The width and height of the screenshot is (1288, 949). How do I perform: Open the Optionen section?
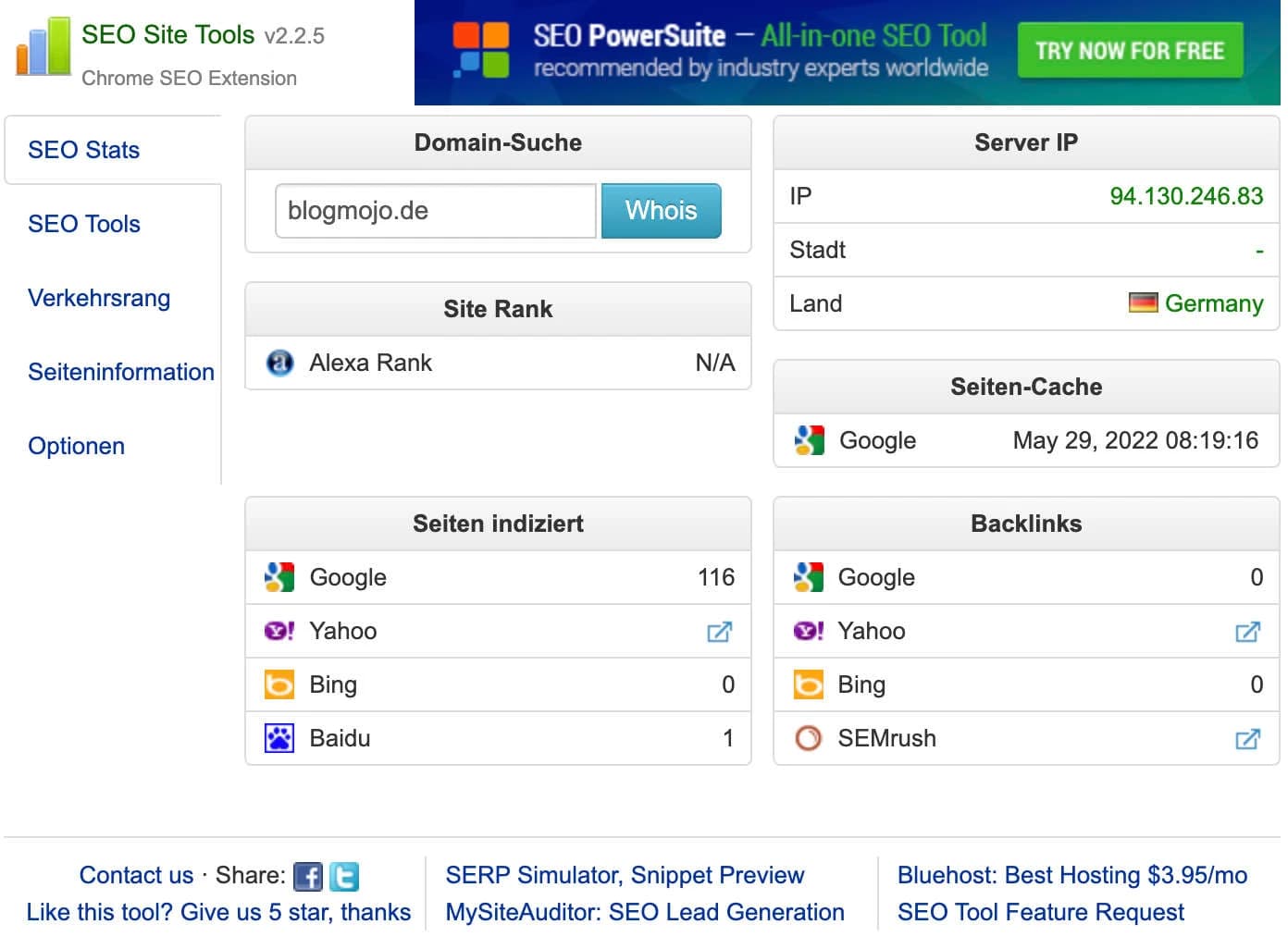76,446
